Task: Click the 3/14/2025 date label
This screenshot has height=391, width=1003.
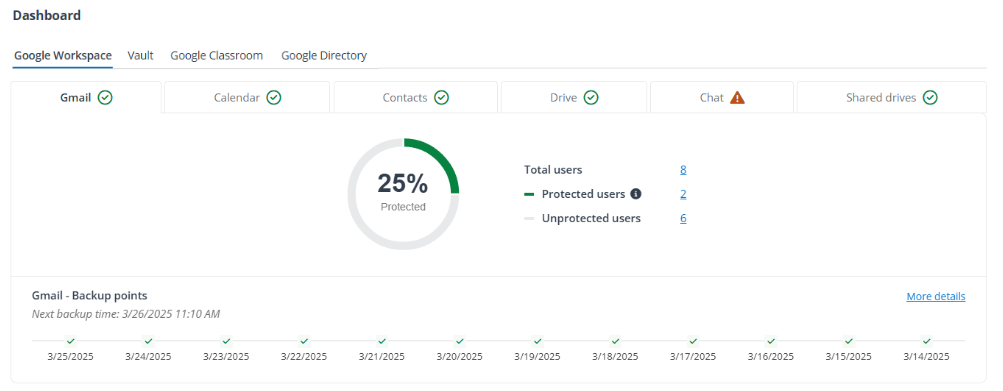Action: tap(927, 356)
